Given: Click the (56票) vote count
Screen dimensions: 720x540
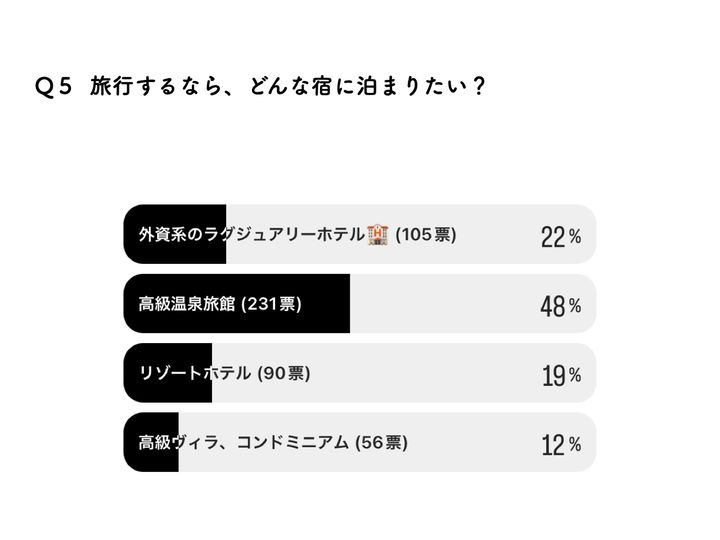Looking at the screenshot, I should pyautogui.click(x=381, y=442).
